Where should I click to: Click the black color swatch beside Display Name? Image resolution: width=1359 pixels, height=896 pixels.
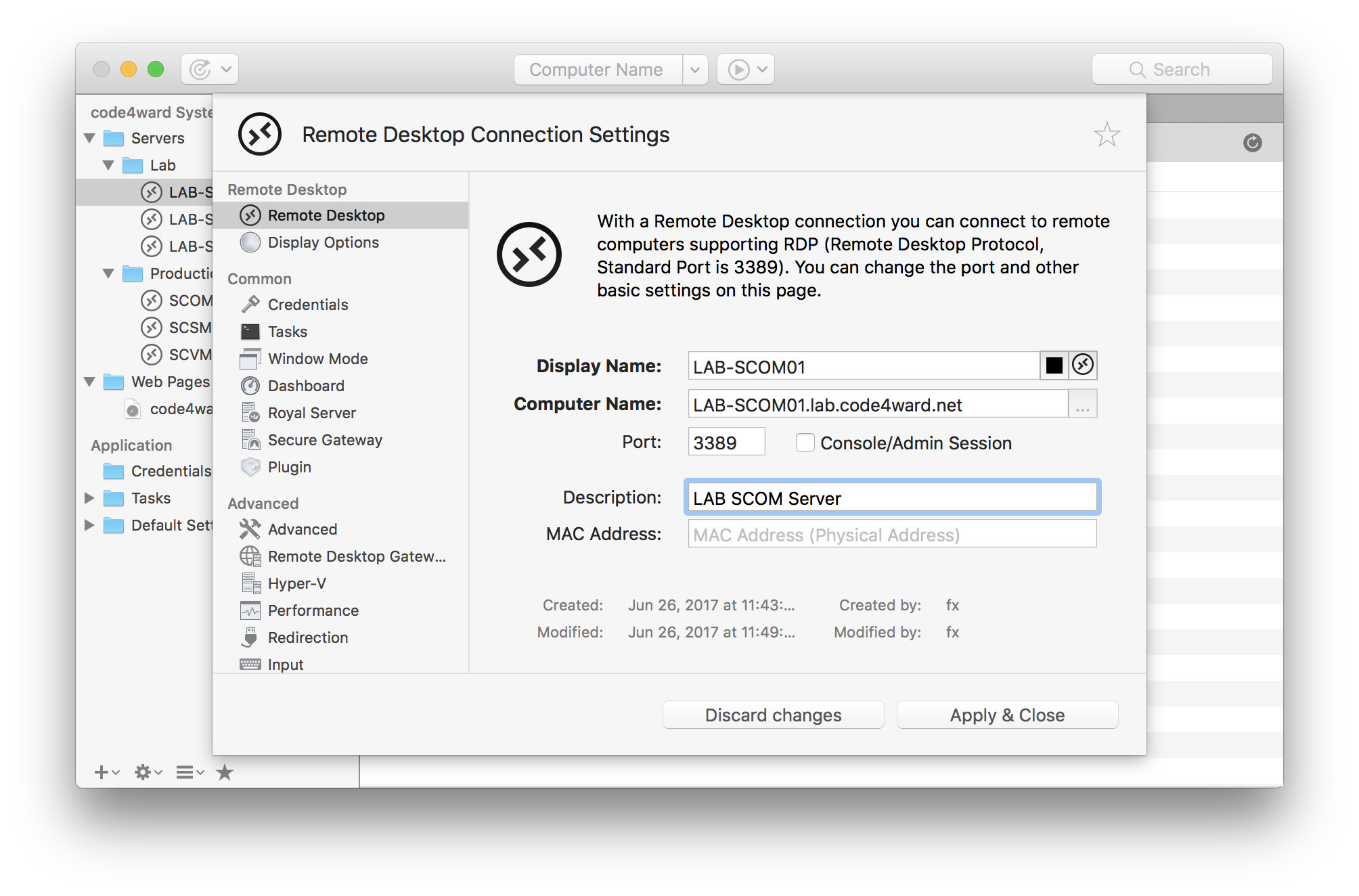pos(1054,365)
